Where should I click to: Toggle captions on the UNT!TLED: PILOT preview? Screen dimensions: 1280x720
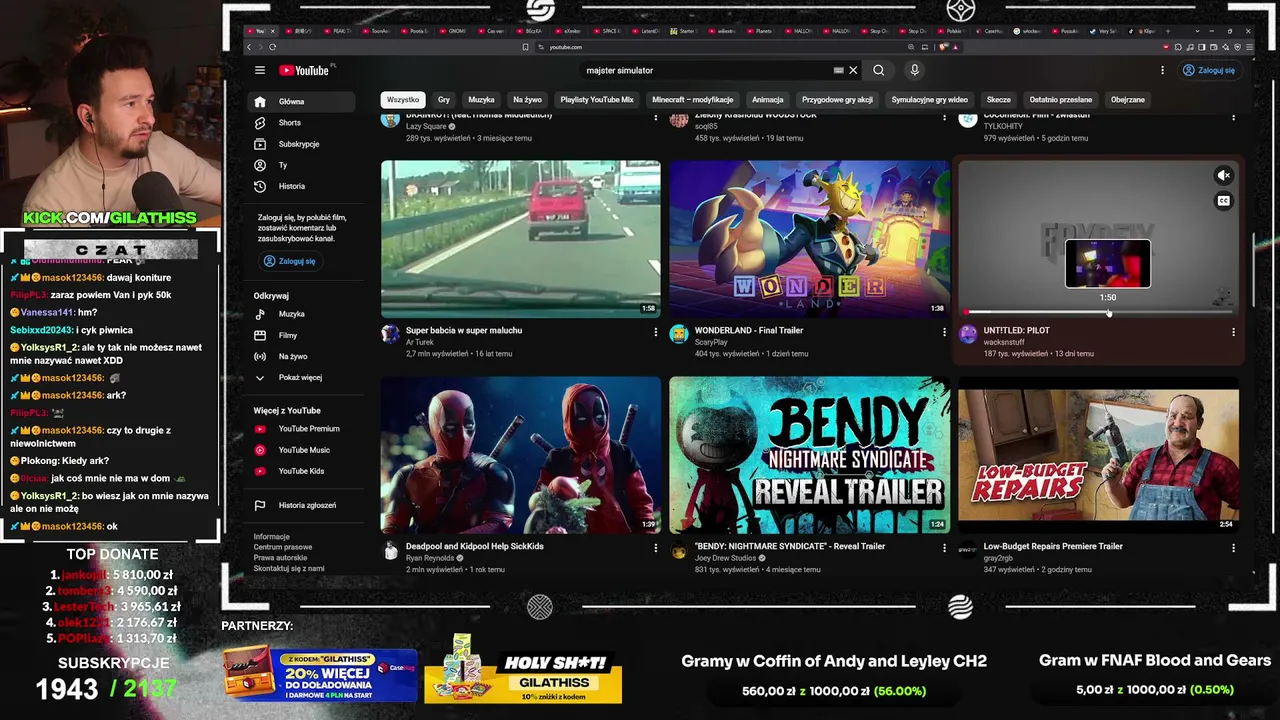[x=1223, y=201]
